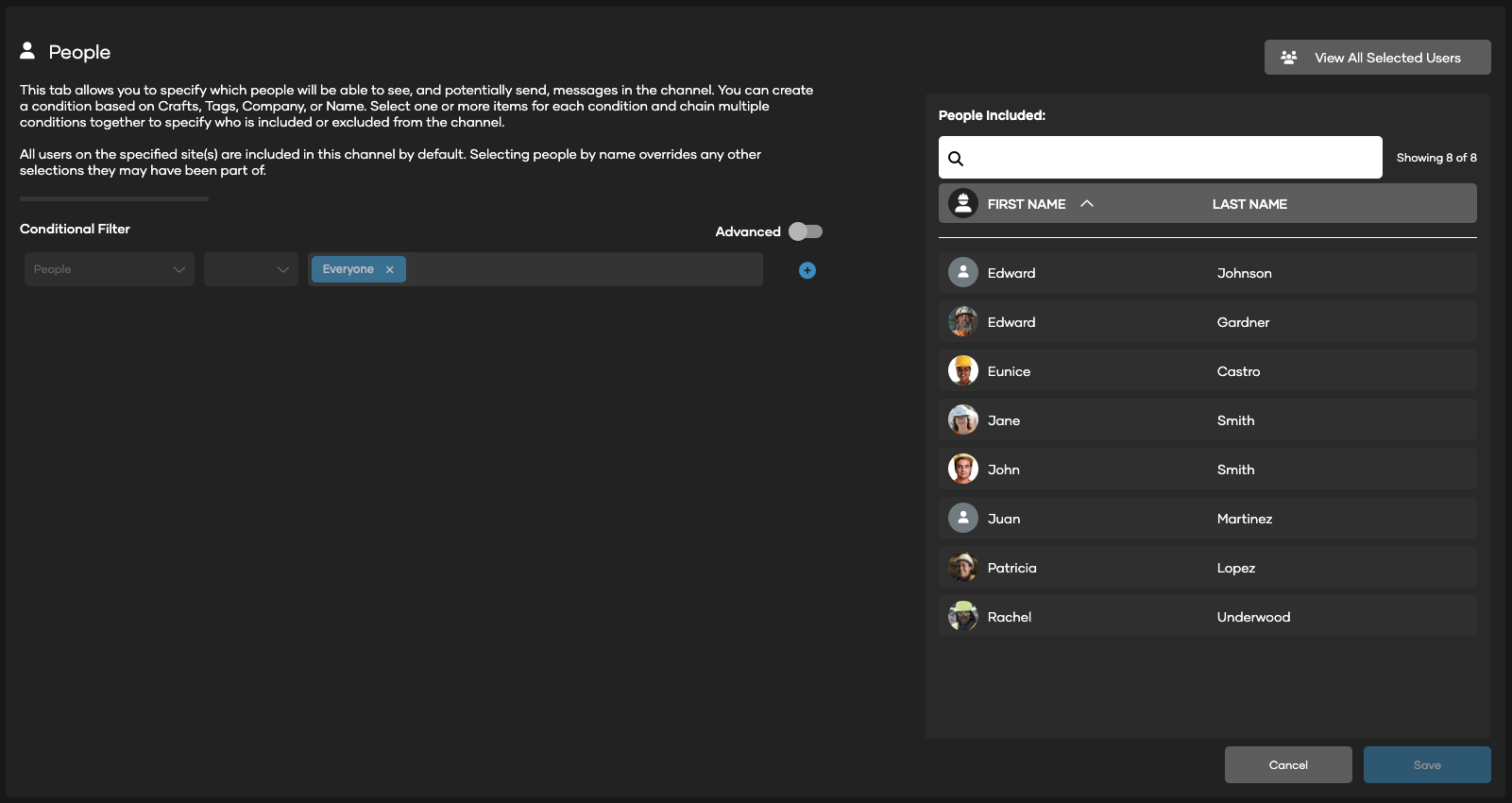Remove the Everyone tag with its x

(x=389, y=270)
